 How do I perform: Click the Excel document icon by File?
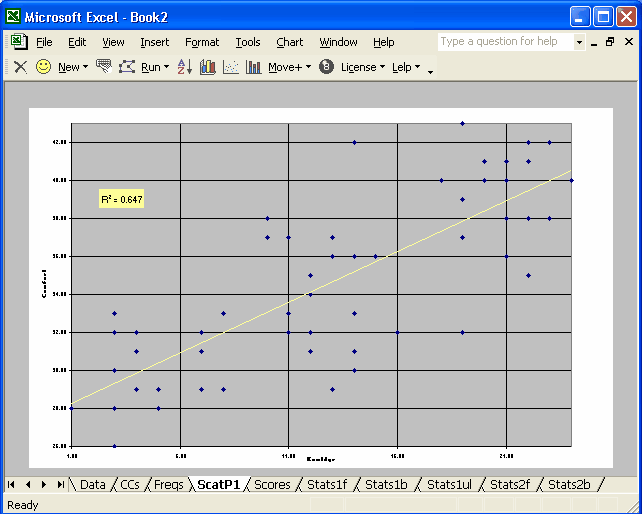tap(19, 42)
